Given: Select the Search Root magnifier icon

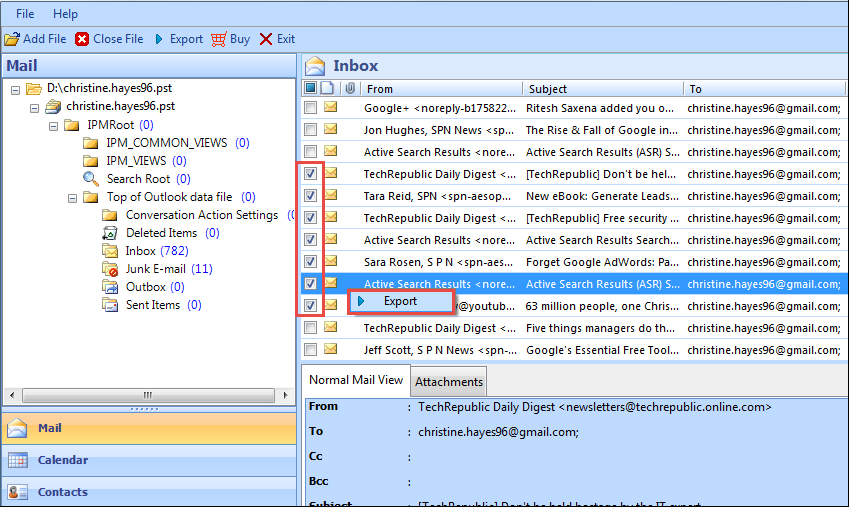Looking at the screenshot, I should click(91, 179).
